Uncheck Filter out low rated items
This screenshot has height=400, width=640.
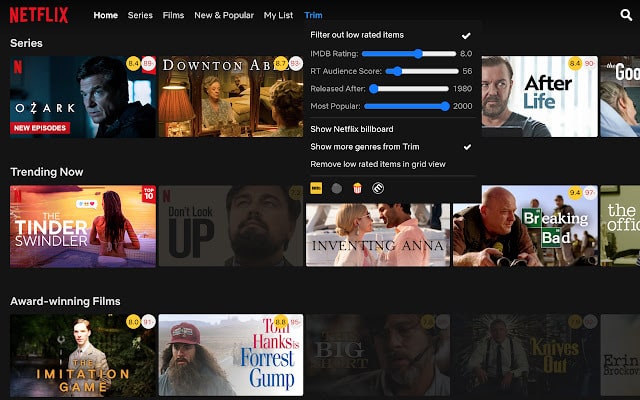[x=391, y=35]
